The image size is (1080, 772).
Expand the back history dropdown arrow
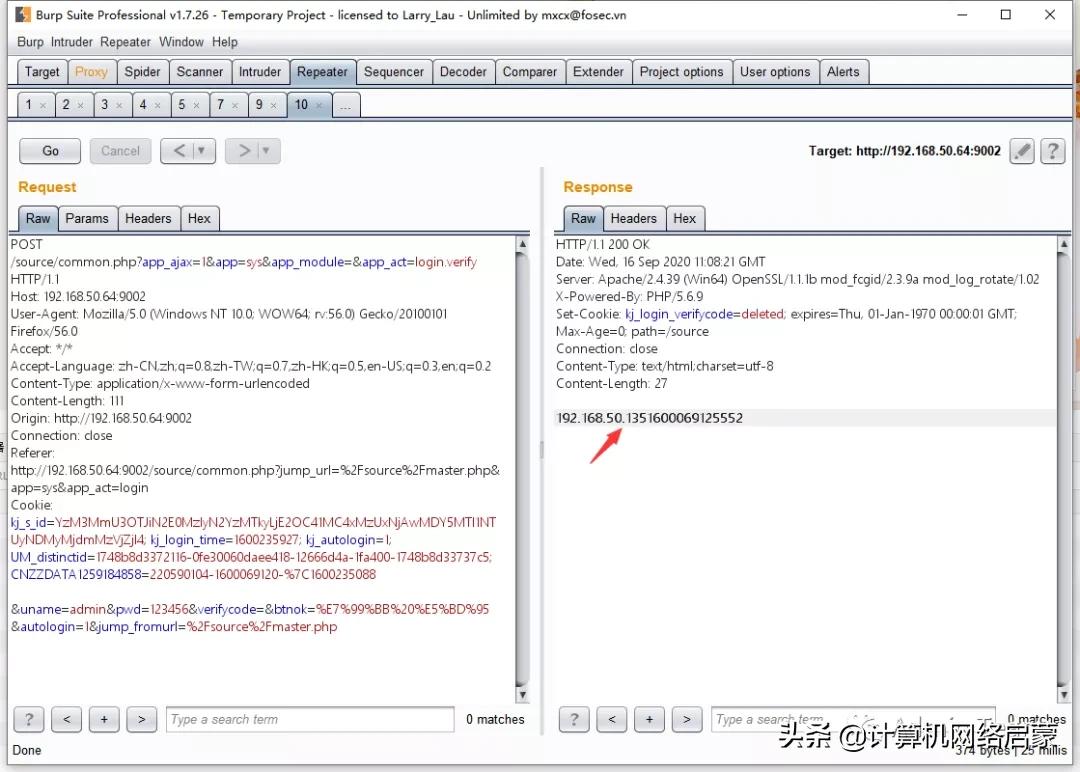coord(202,151)
